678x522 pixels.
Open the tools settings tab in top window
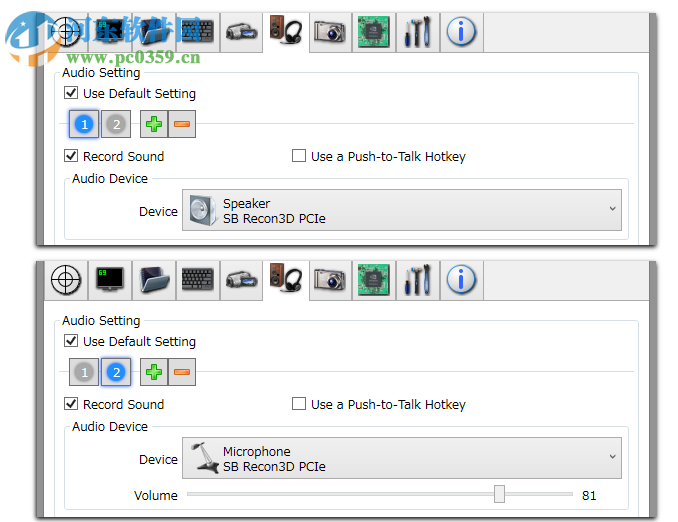[x=417, y=32]
